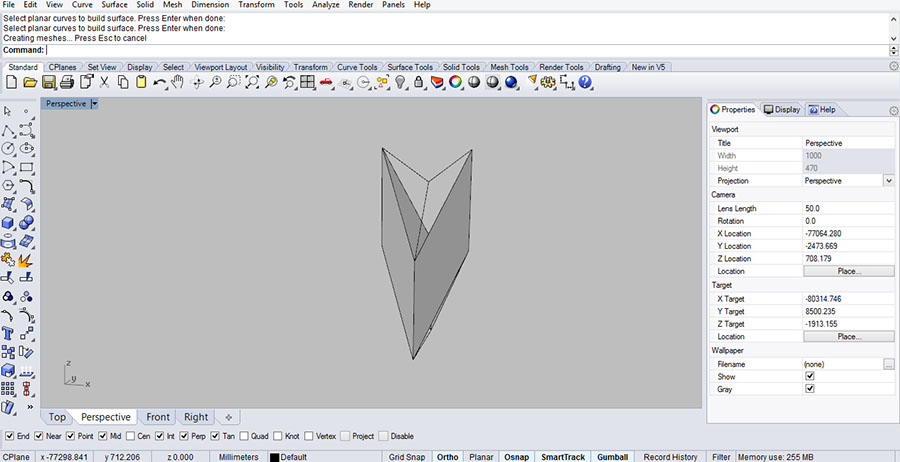Click the four-viewport layout icon
This screenshot has height=462, width=900.
click(307, 82)
